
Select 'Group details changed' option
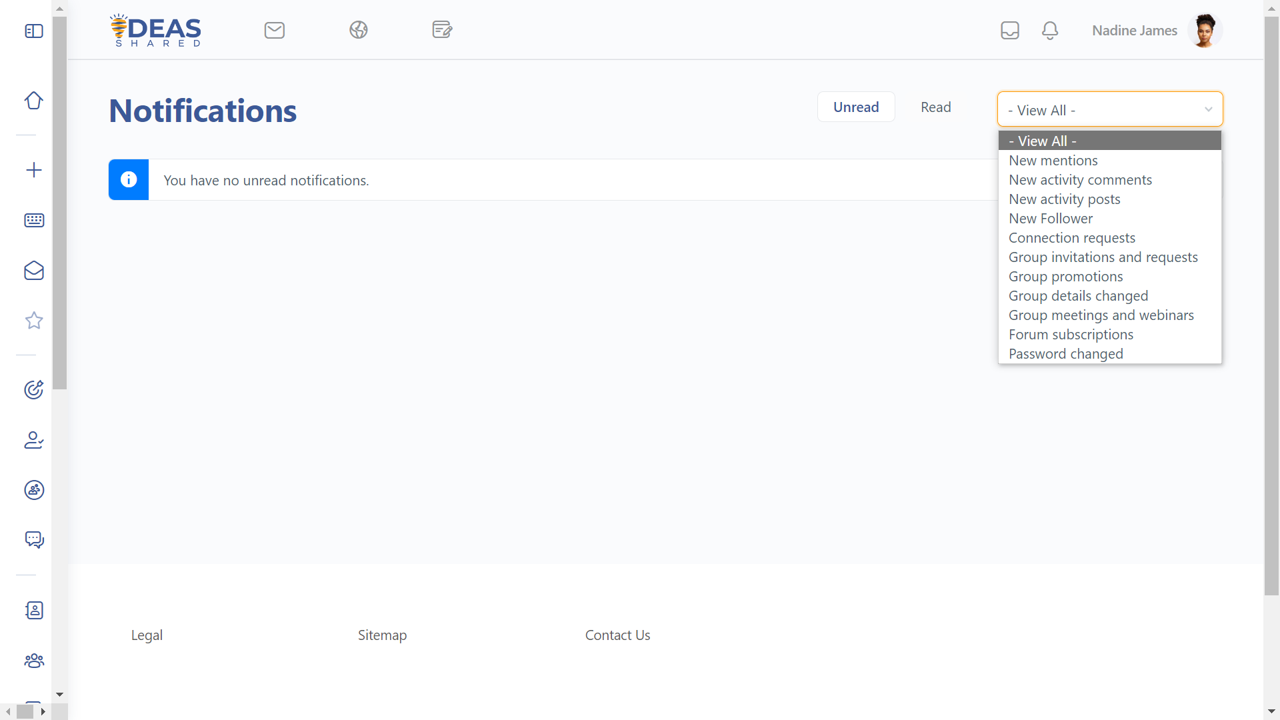(1110, 296)
